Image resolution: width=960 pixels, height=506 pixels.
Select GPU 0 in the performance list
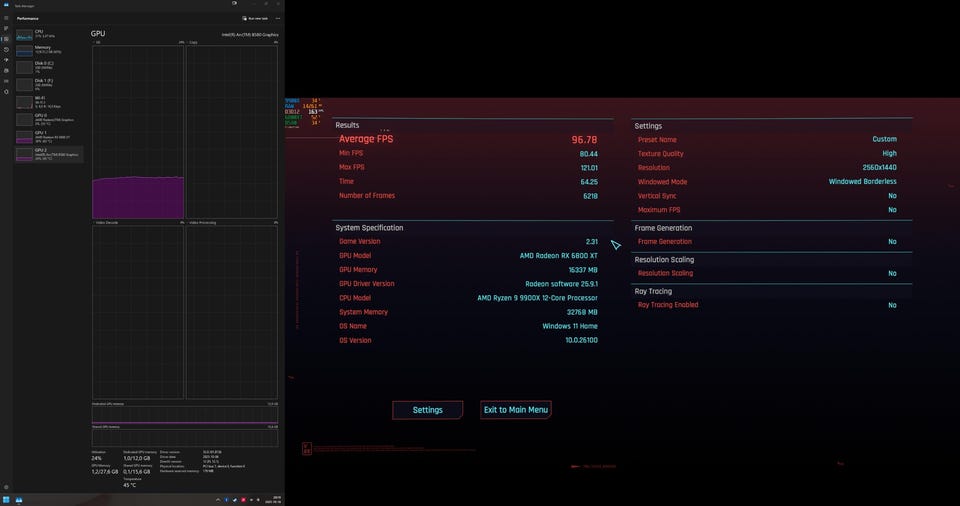coord(49,119)
